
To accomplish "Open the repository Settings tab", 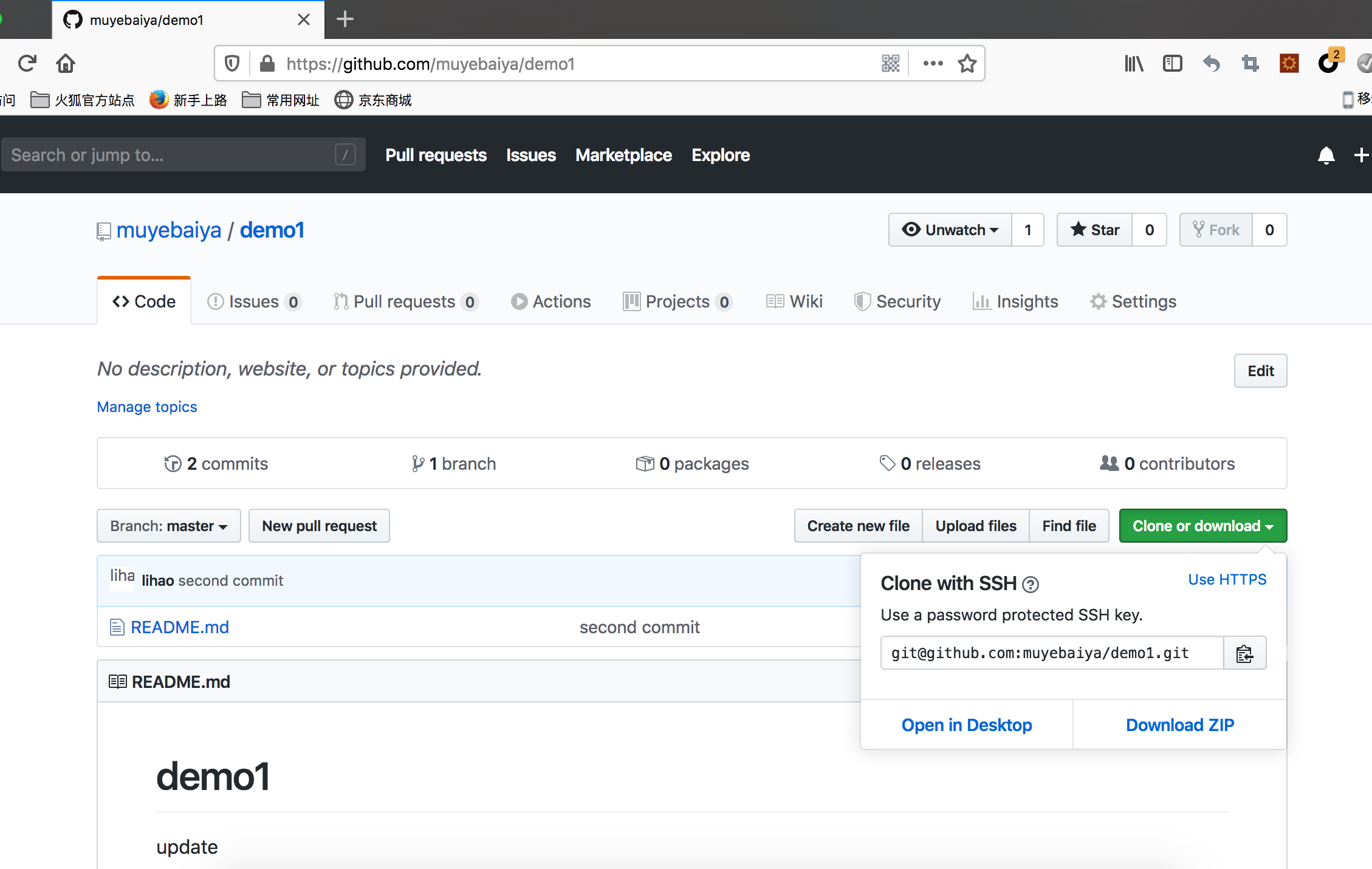I will click(x=1133, y=301).
